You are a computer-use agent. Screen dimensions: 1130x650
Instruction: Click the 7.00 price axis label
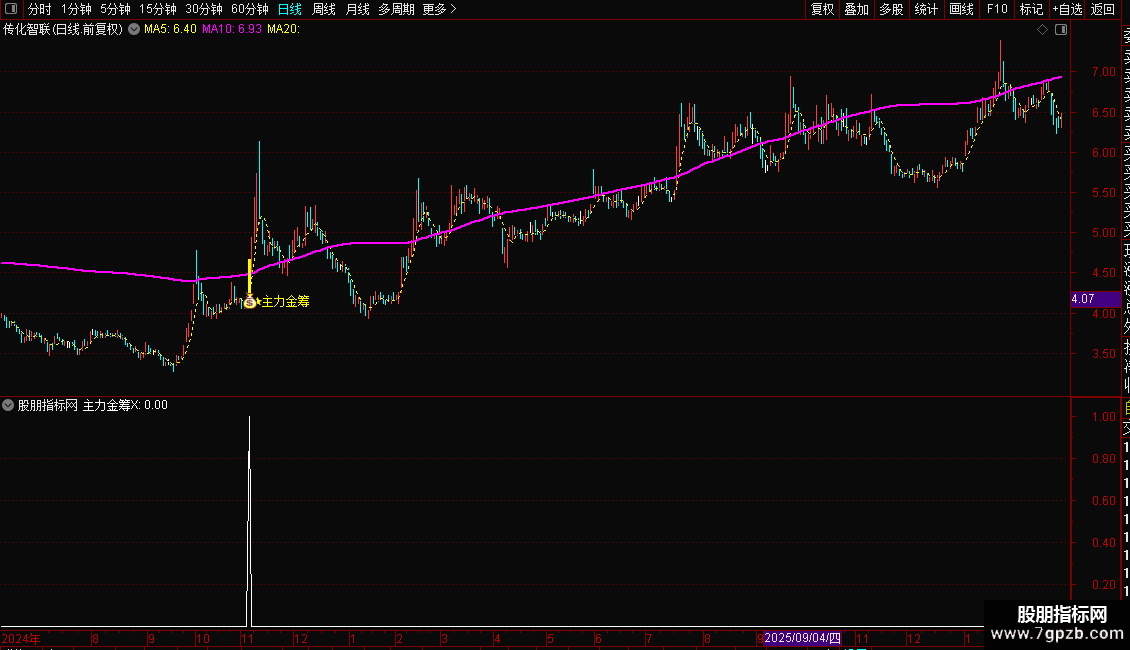click(x=1103, y=72)
